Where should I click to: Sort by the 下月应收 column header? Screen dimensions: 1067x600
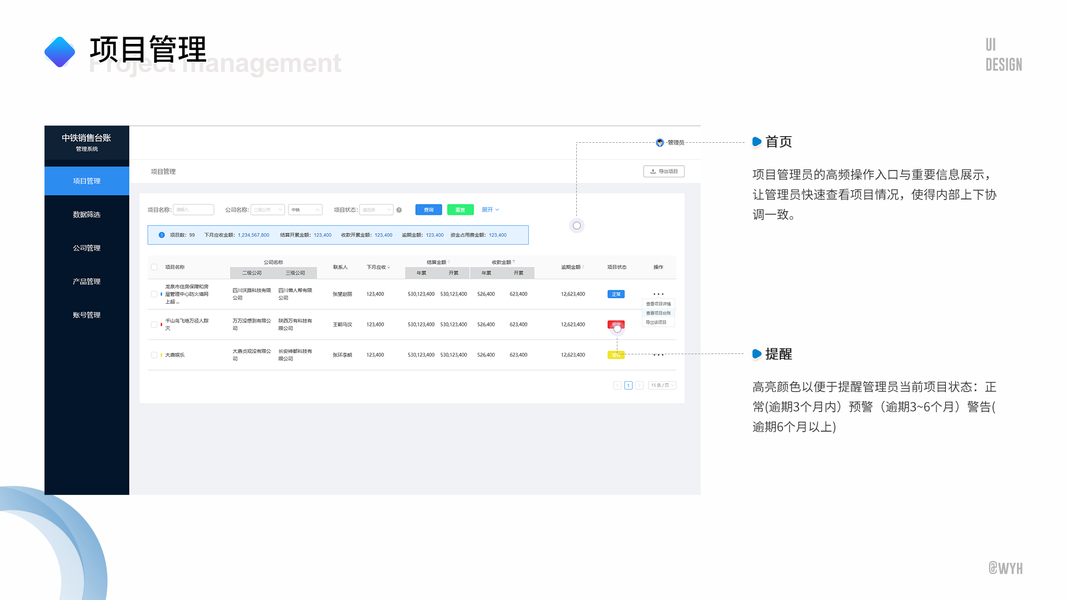[378, 267]
